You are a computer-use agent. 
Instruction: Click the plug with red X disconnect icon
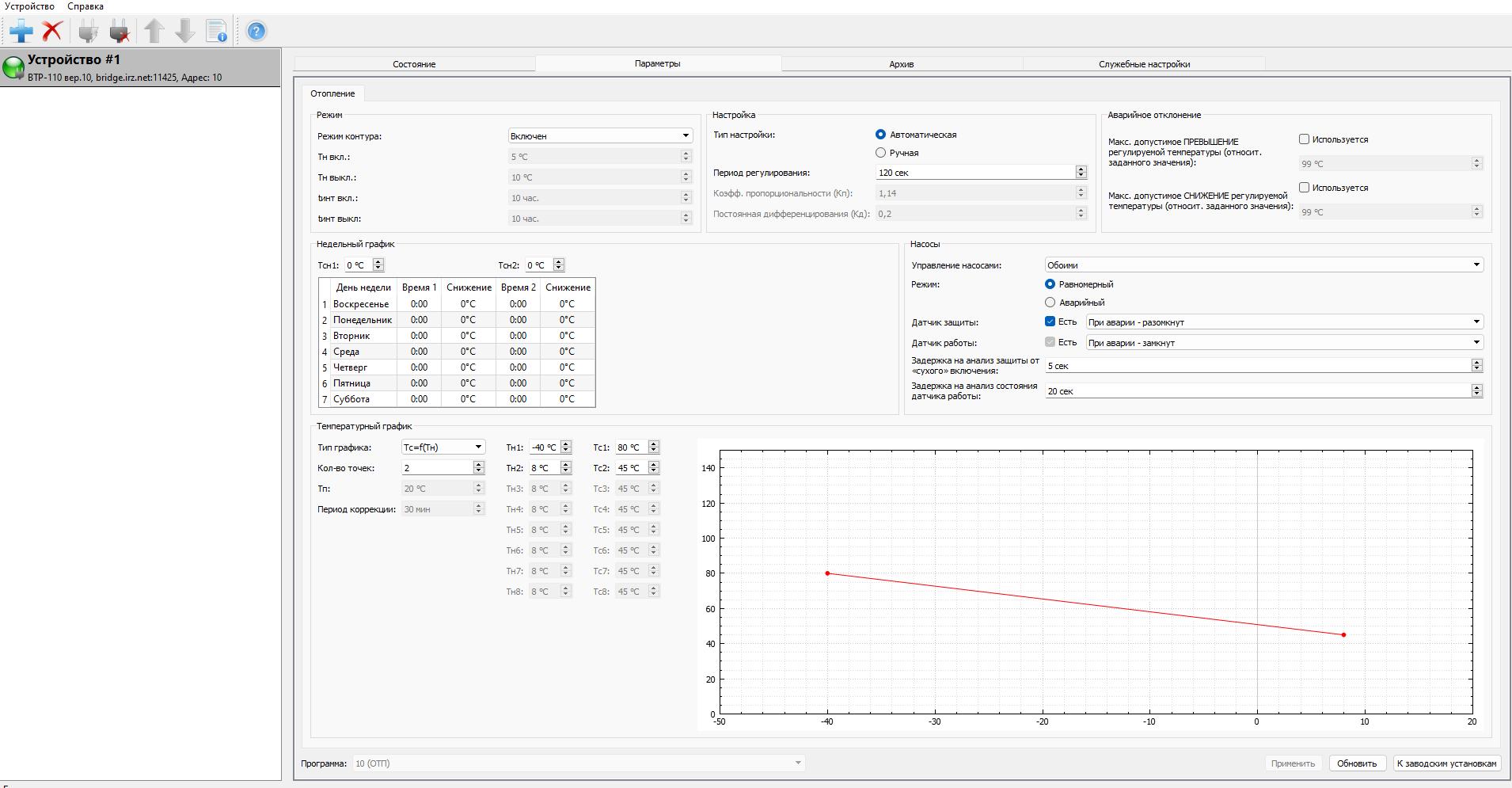coord(120,32)
